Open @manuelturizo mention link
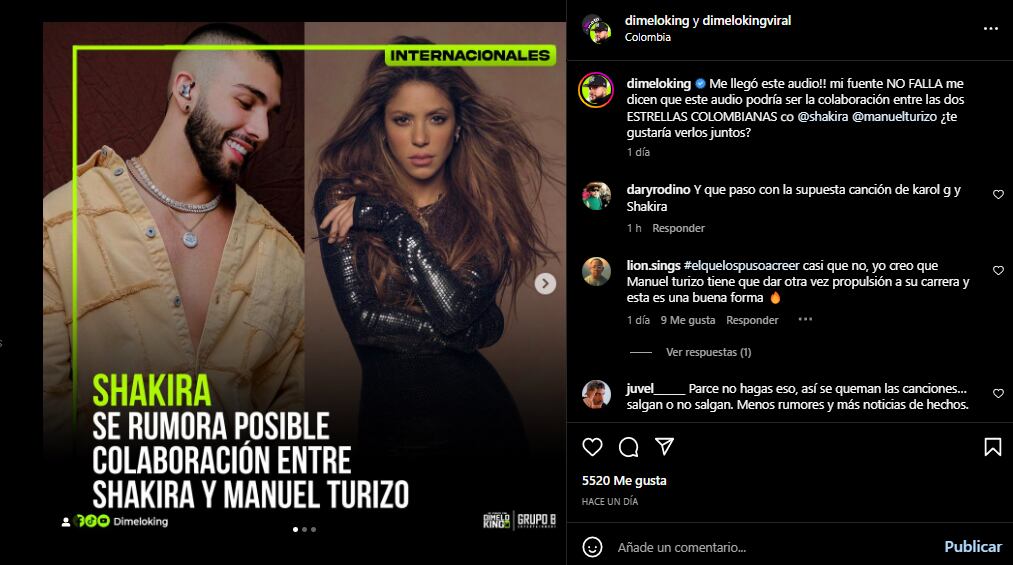 click(894, 116)
